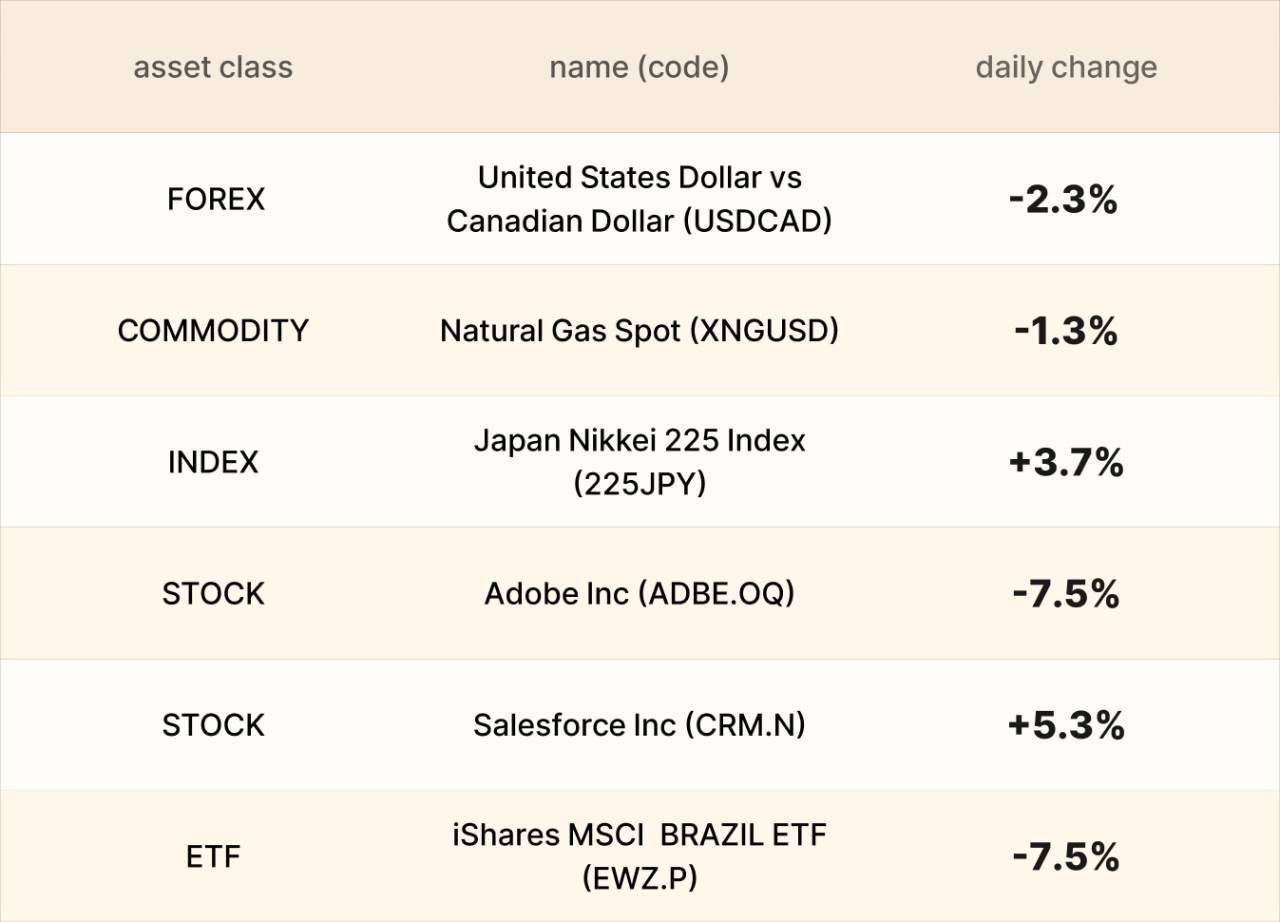Click the "asset class" column header
Screen dimensions: 1280x922
213,68
